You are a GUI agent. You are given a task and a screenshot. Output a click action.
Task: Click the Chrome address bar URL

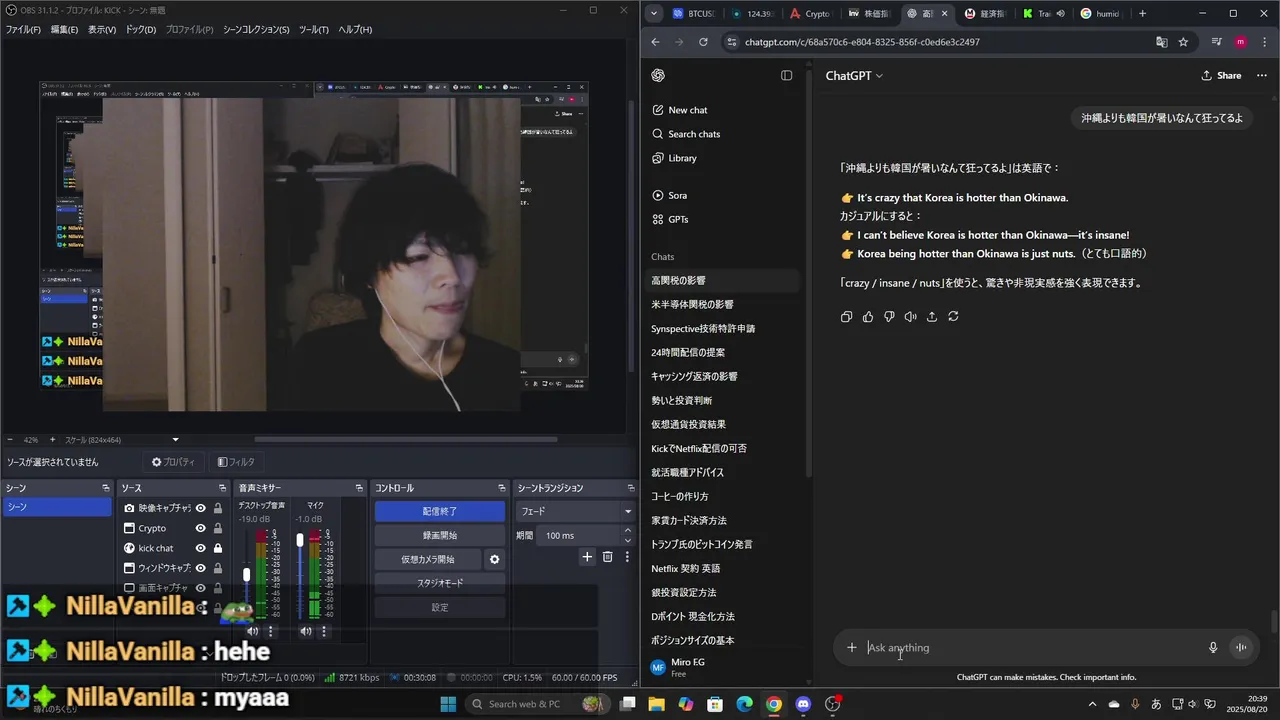pos(862,42)
